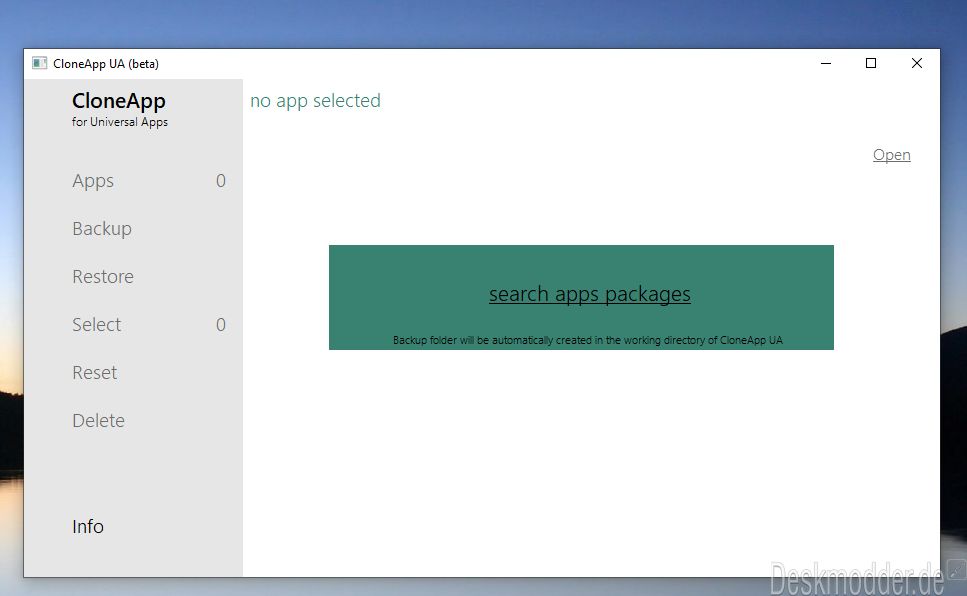The width and height of the screenshot is (967, 596).
Task: Click the Open link
Action: point(891,155)
